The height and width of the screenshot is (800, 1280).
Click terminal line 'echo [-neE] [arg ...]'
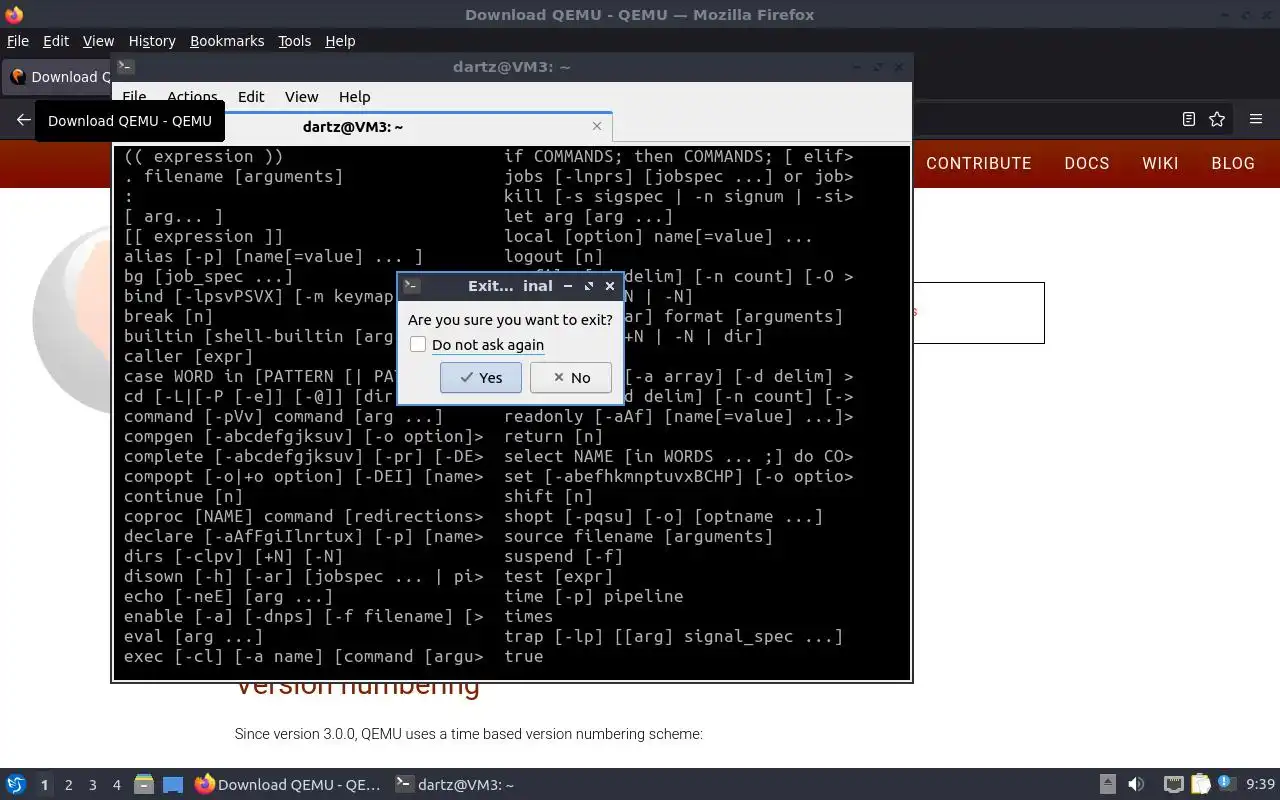click(228, 596)
